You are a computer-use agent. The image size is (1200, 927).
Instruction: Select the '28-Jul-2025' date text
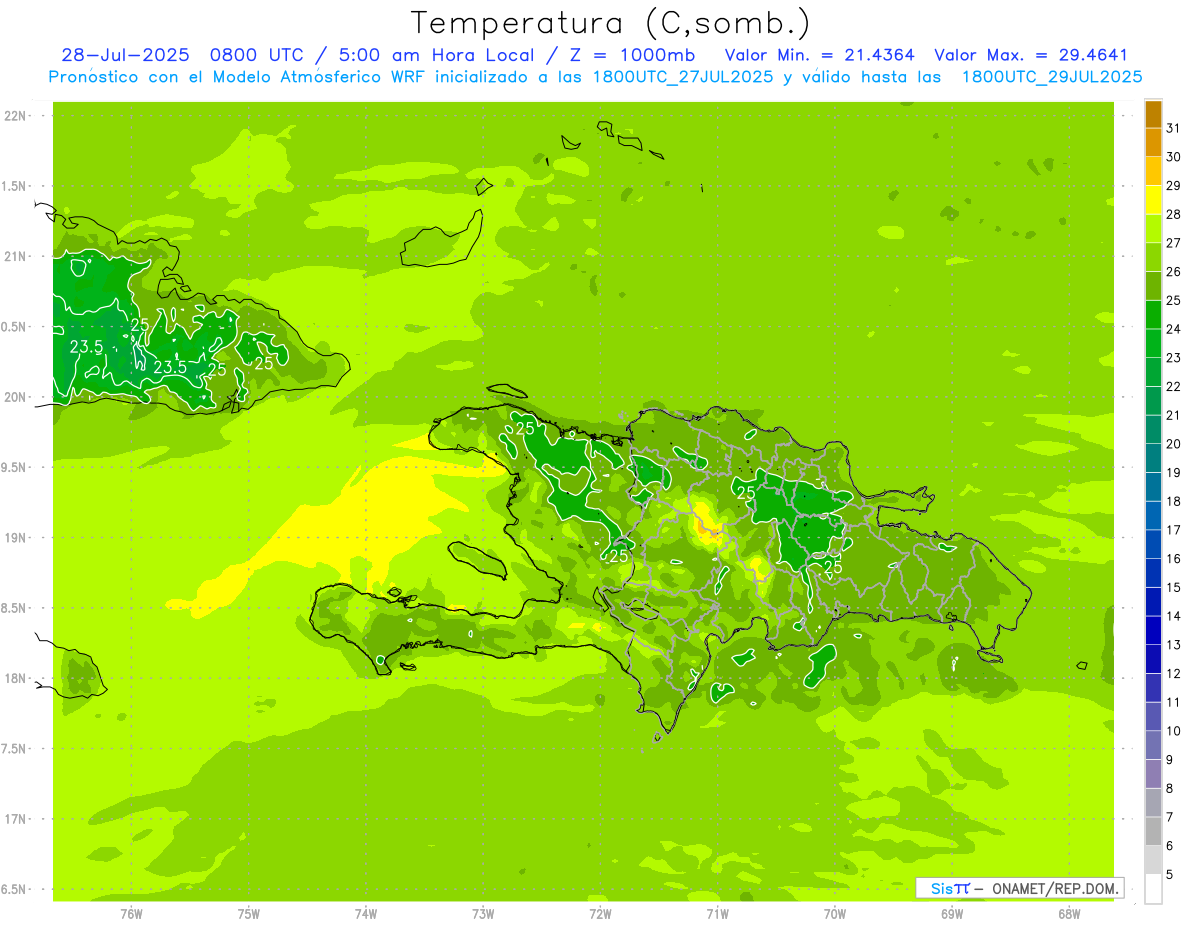(x=125, y=55)
